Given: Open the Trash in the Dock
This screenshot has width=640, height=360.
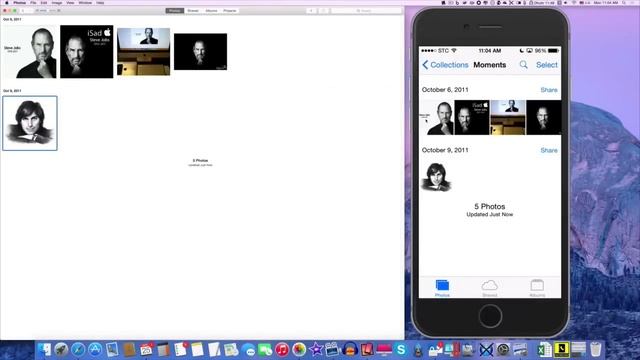Looking at the screenshot, I should (596, 350).
